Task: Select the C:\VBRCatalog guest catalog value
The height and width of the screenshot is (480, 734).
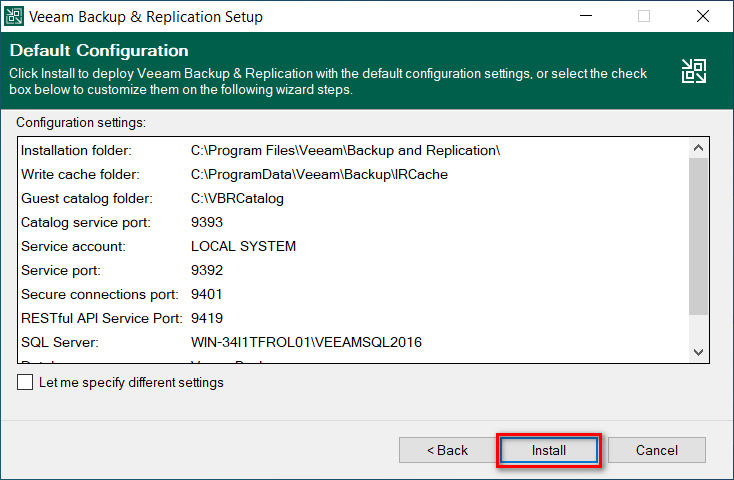Action: (237, 199)
